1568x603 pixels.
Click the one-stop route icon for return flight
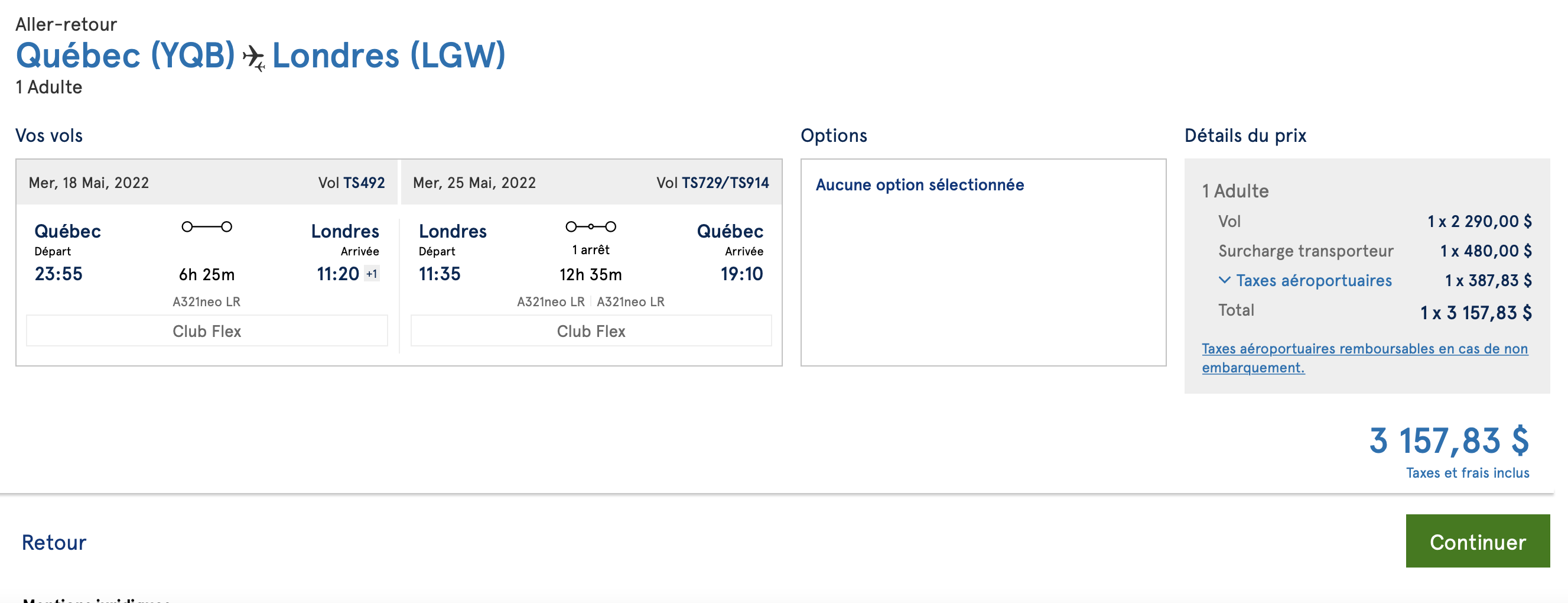coord(590,226)
